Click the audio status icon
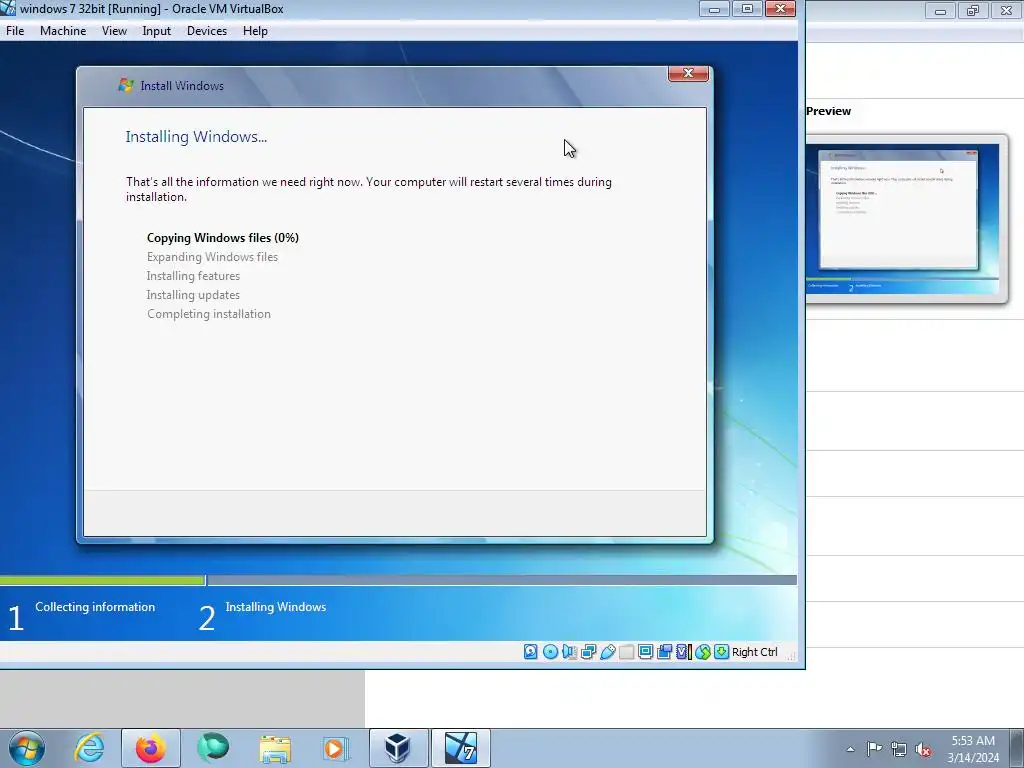This screenshot has height=768, width=1024. click(569, 652)
